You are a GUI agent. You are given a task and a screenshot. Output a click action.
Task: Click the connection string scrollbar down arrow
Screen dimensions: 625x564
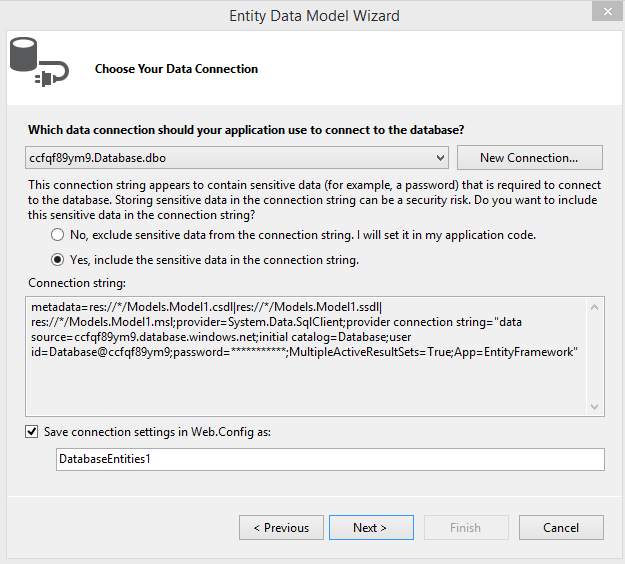pos(594,407)
